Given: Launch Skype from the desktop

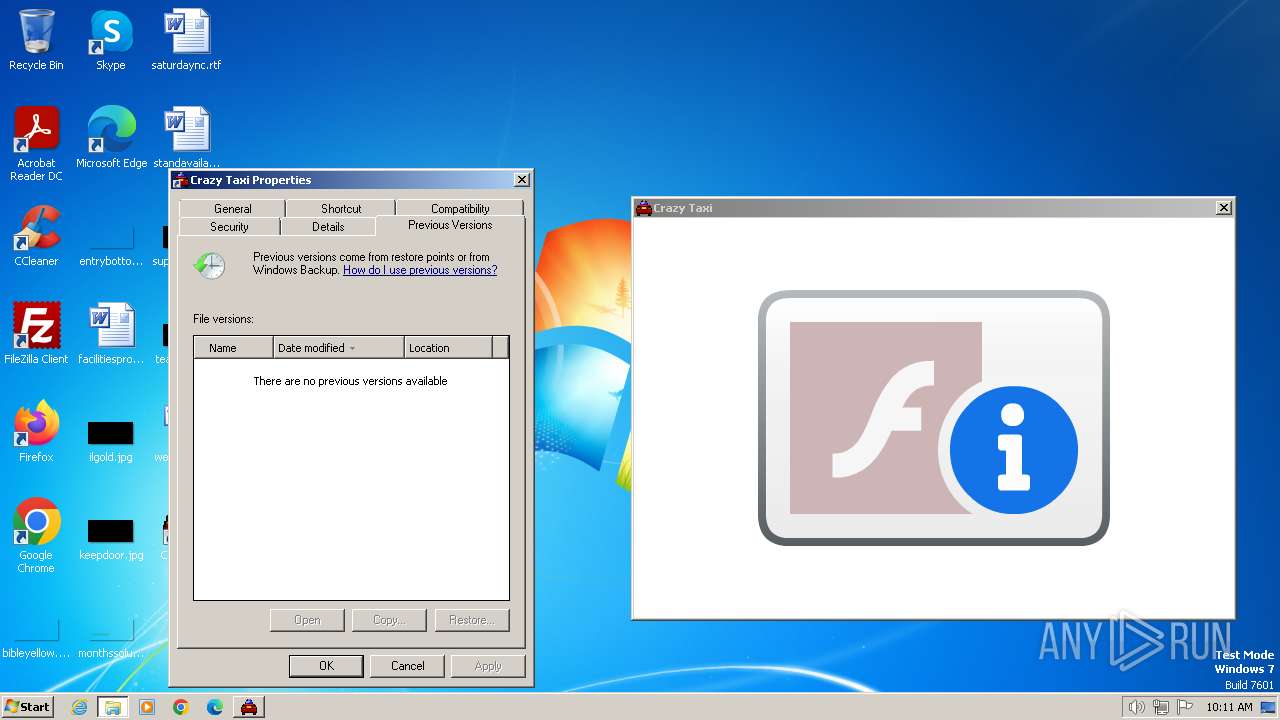Looking at the screenshot, I should point(110,40).
